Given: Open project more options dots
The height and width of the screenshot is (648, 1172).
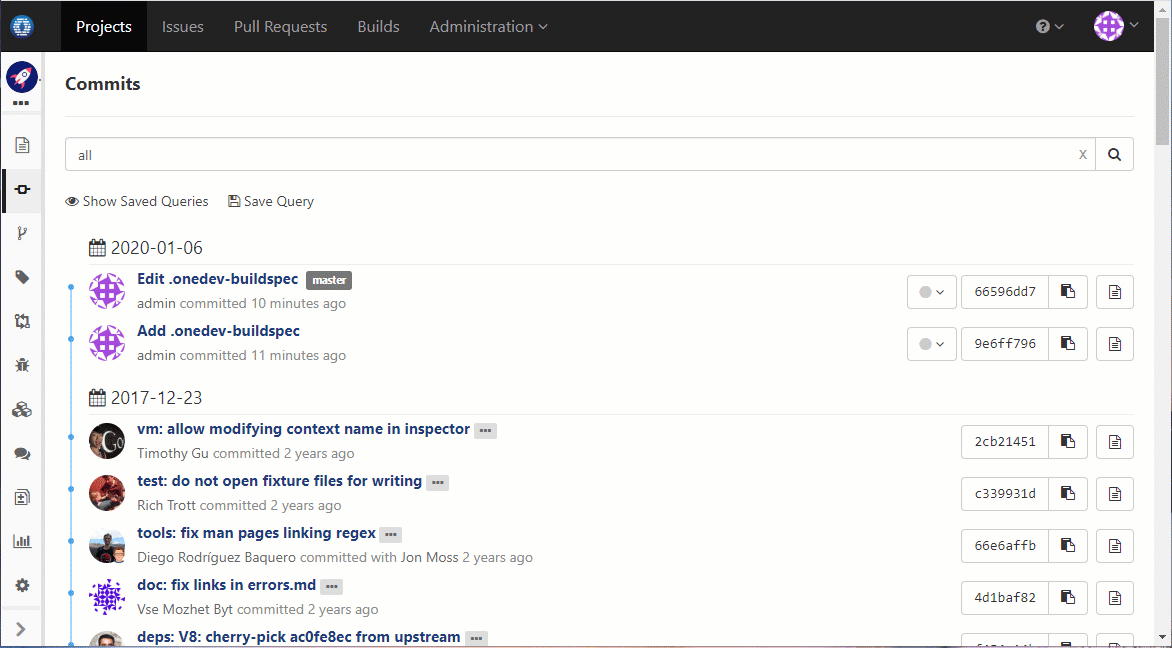Looking at the screenshot, I should [x=21, y=103].
